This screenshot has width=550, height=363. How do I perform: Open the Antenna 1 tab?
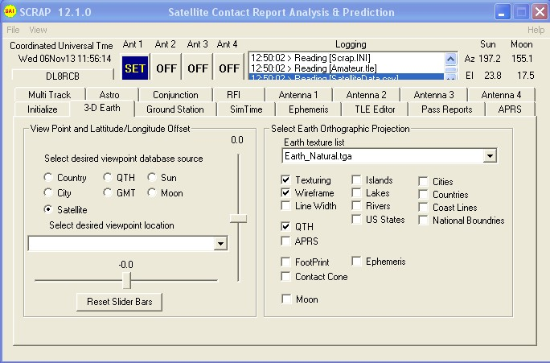pyautogui.click(x=298, y=95)
